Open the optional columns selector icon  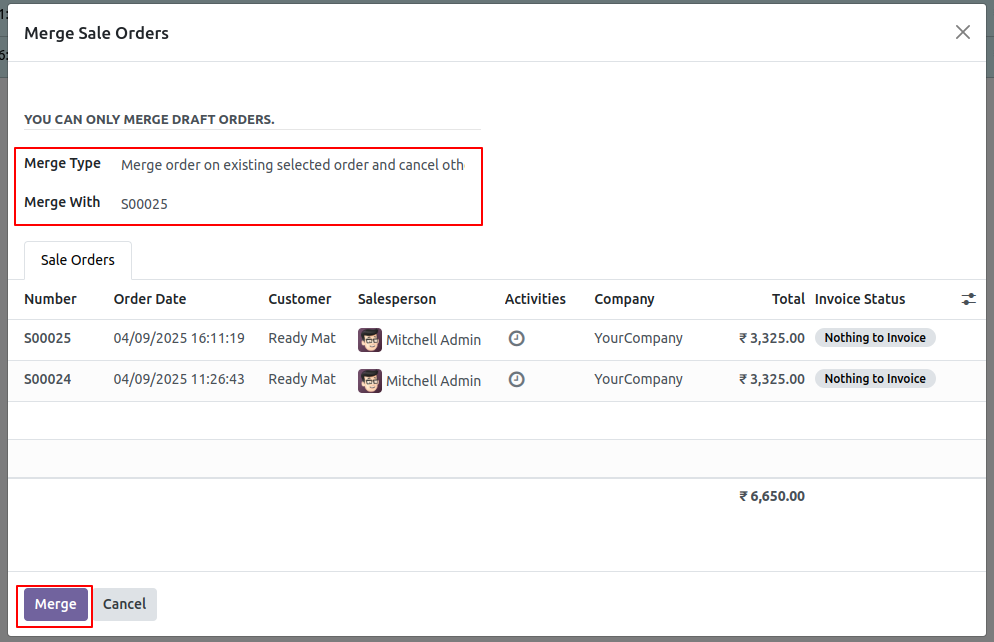point(968,299)
